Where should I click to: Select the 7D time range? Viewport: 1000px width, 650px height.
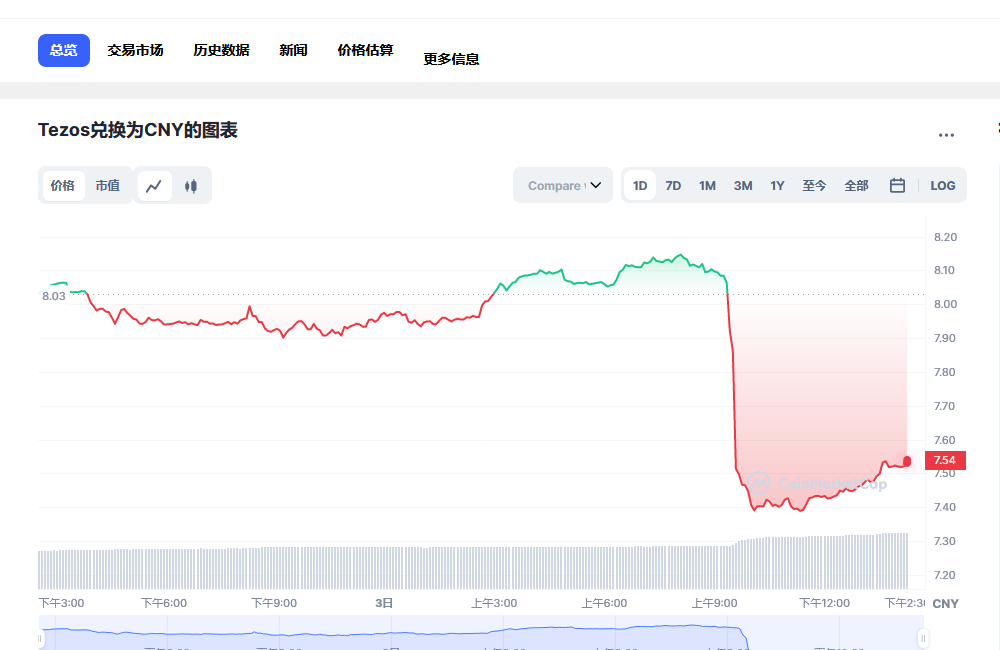[673, 186]
